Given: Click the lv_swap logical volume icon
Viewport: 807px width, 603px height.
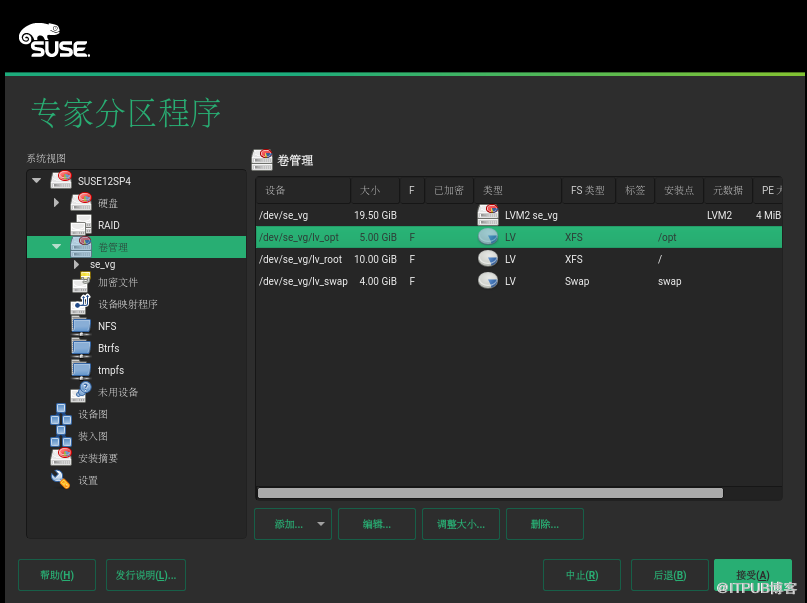Looking at the screenshot, I should click(487, 280).
